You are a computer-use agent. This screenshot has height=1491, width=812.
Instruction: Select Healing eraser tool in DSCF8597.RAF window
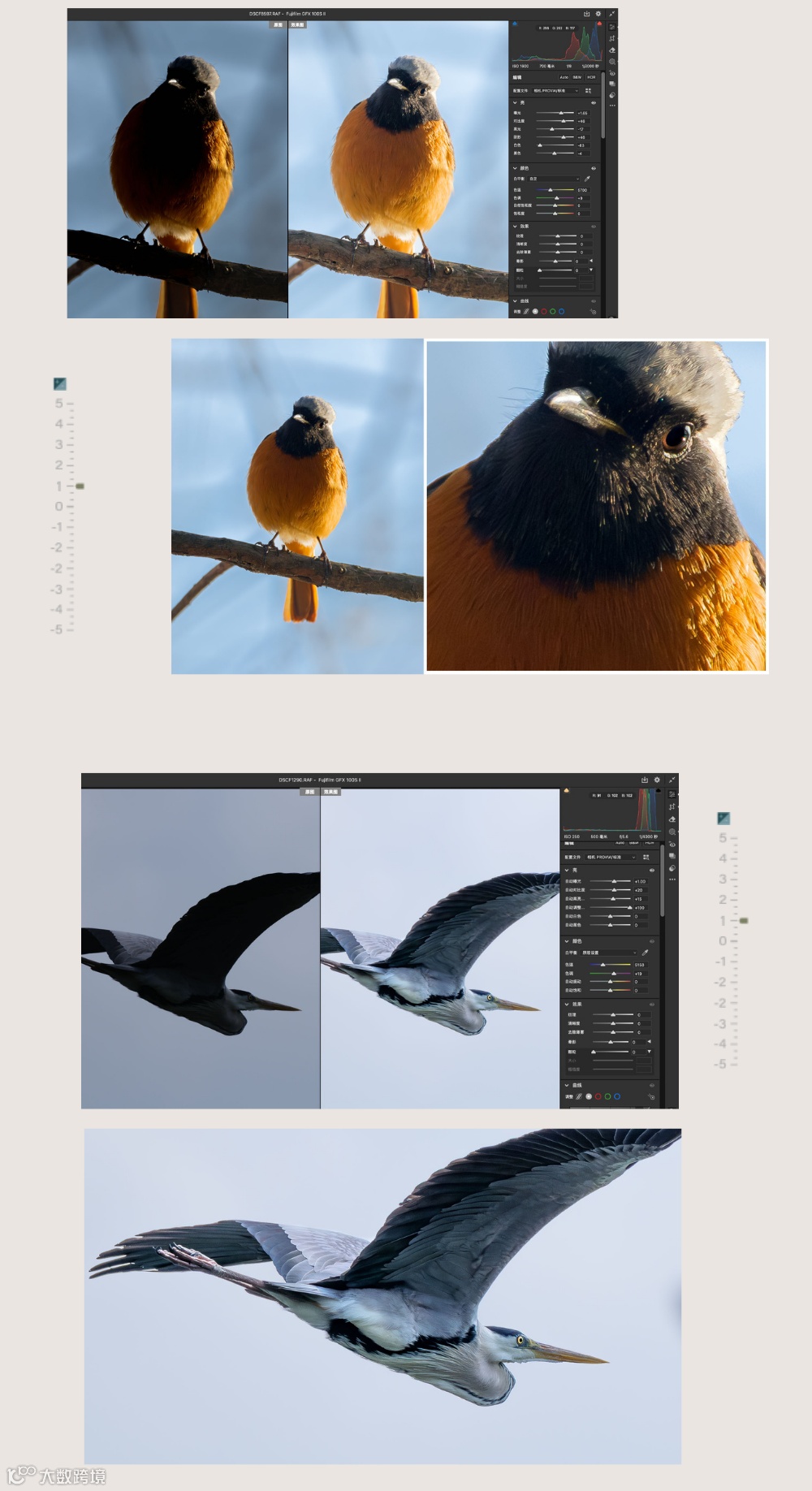(x=612, y=50)
